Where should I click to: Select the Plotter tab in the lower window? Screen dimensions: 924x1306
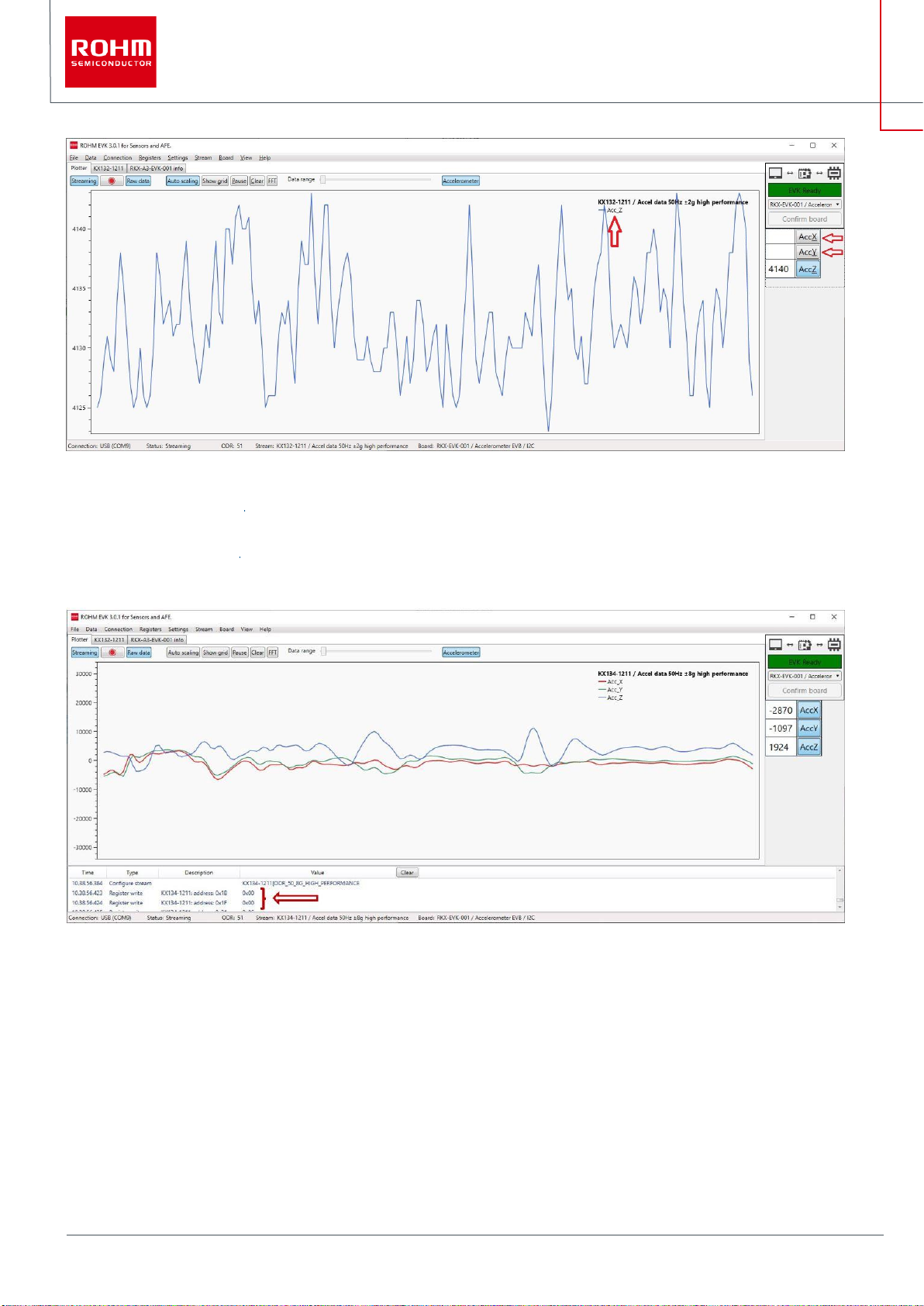tap(80, 639)
